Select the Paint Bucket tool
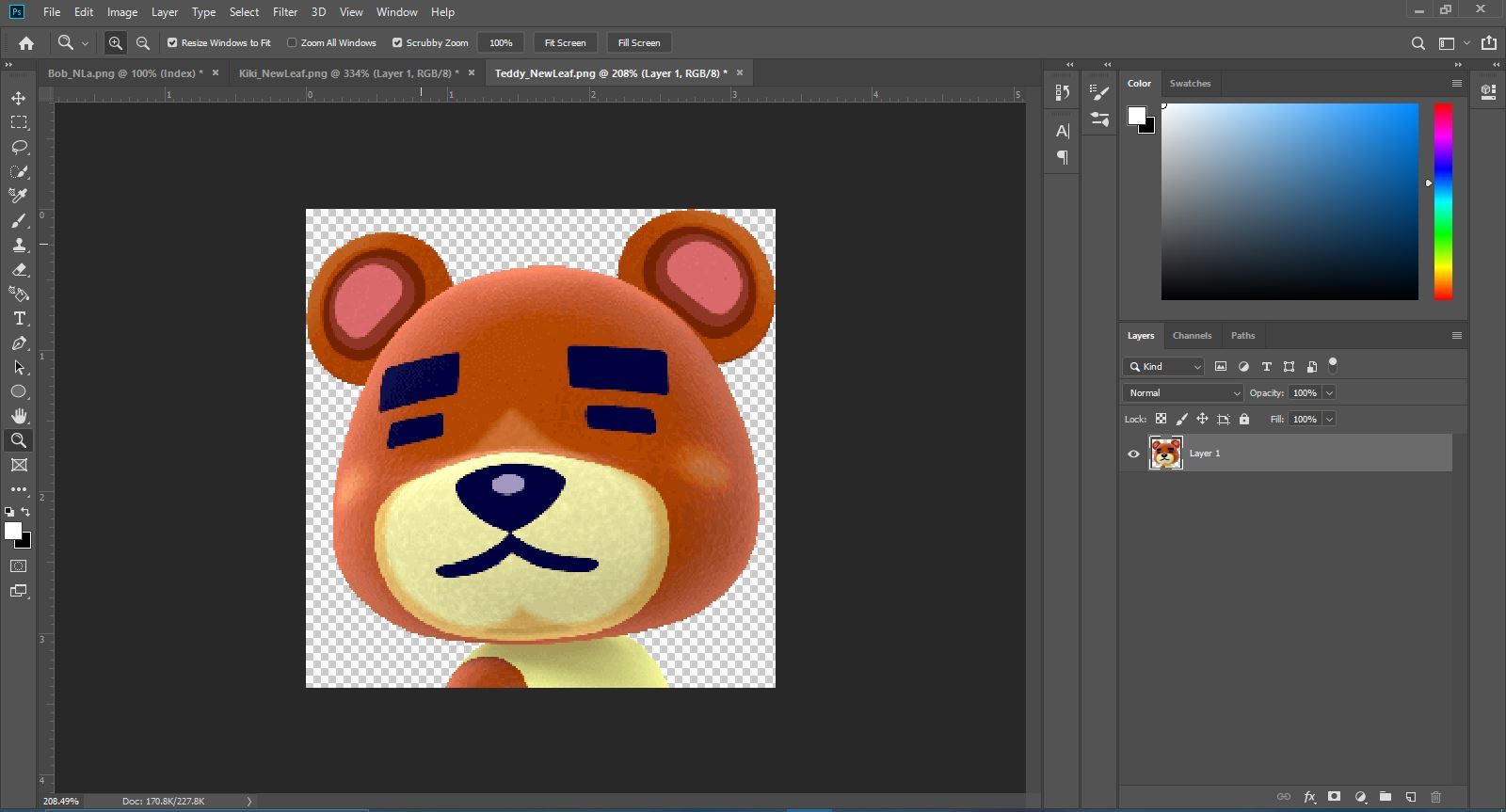This screenshot has height=812, width=1506. tap(19, 294)
